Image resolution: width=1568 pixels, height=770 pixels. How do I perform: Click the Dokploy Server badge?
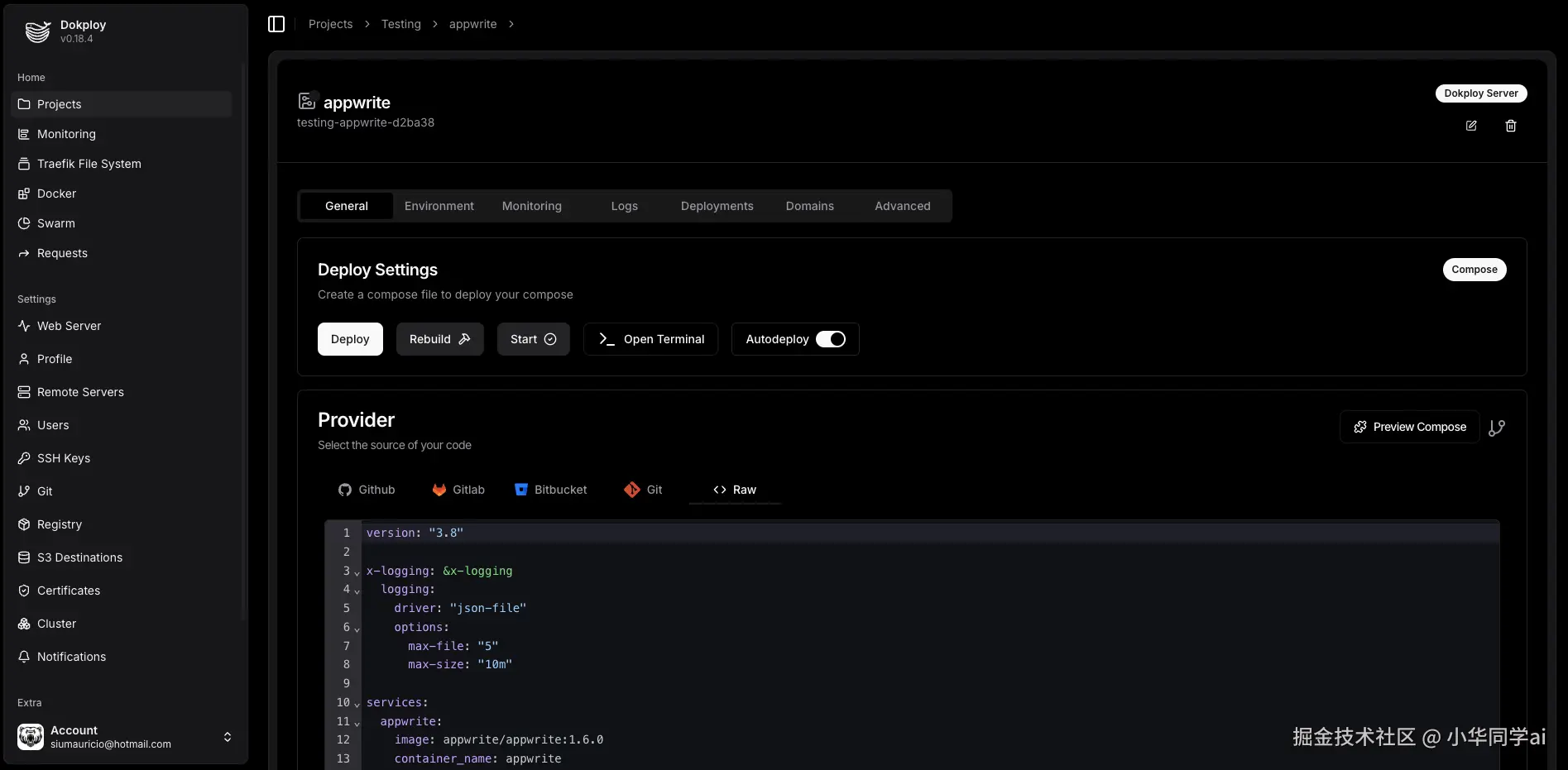[x=1481, y=93]
